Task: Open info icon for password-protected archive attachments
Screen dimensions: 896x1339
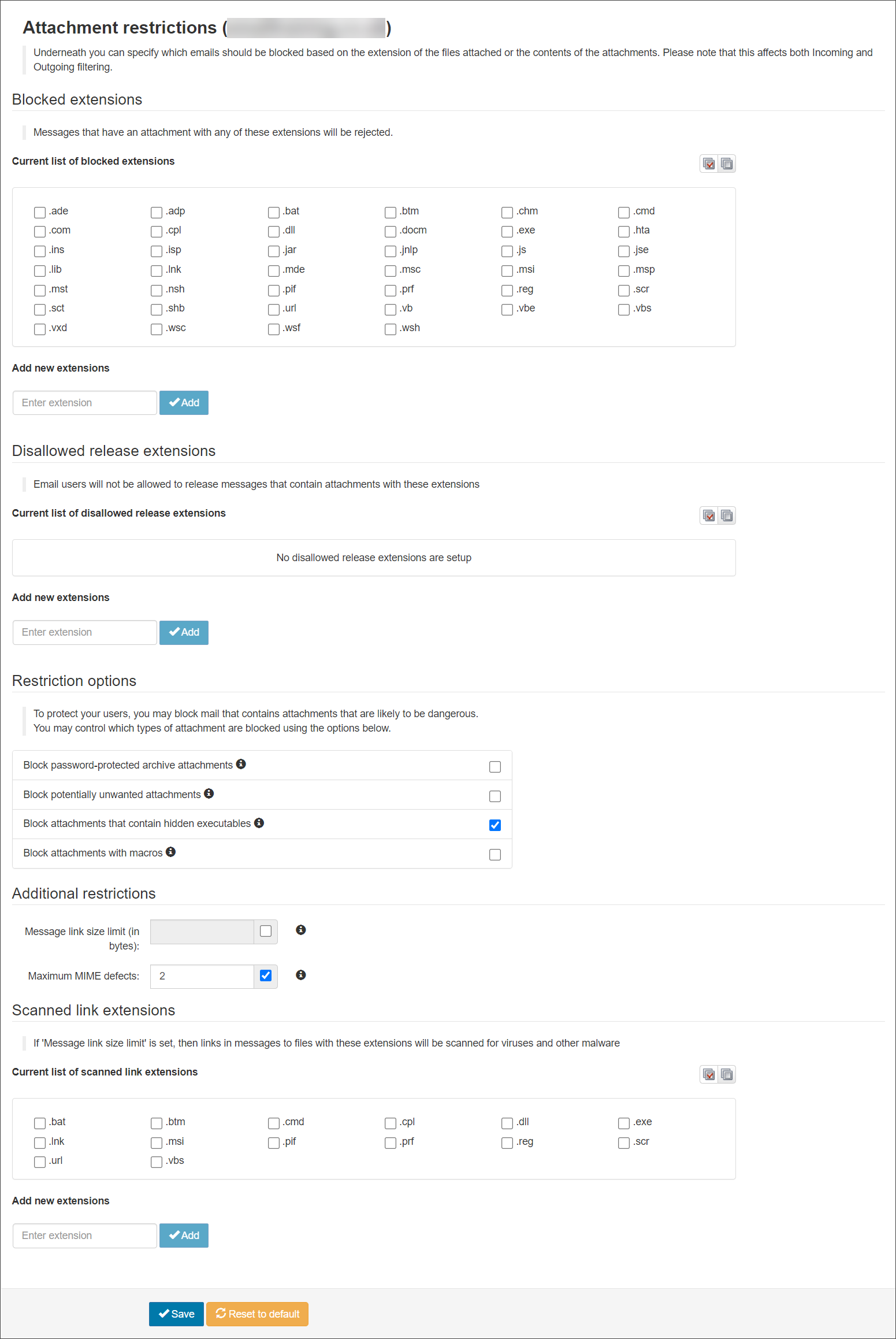Action: click(241, 764)
